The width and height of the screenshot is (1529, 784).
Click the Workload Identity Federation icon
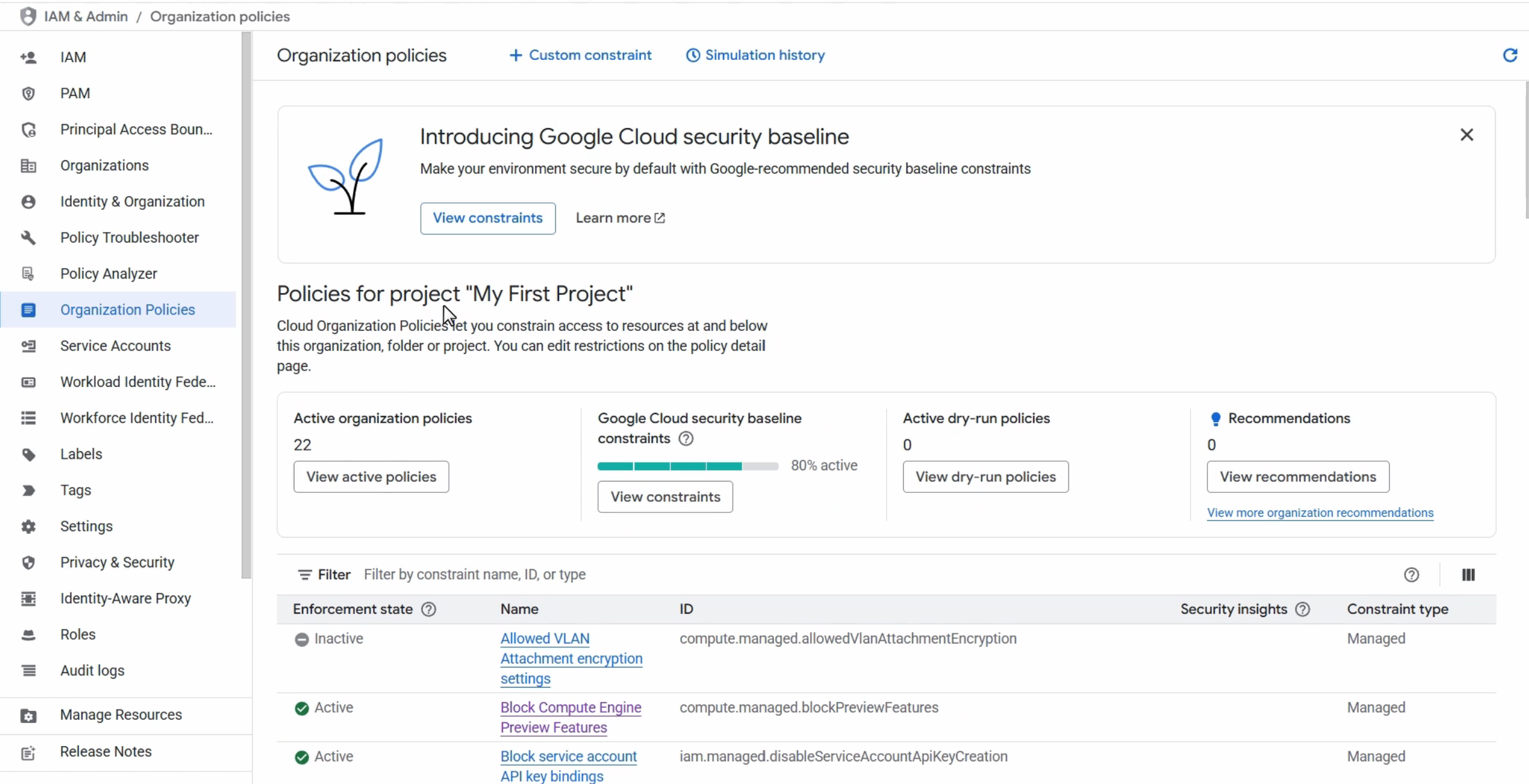point(28,382)
